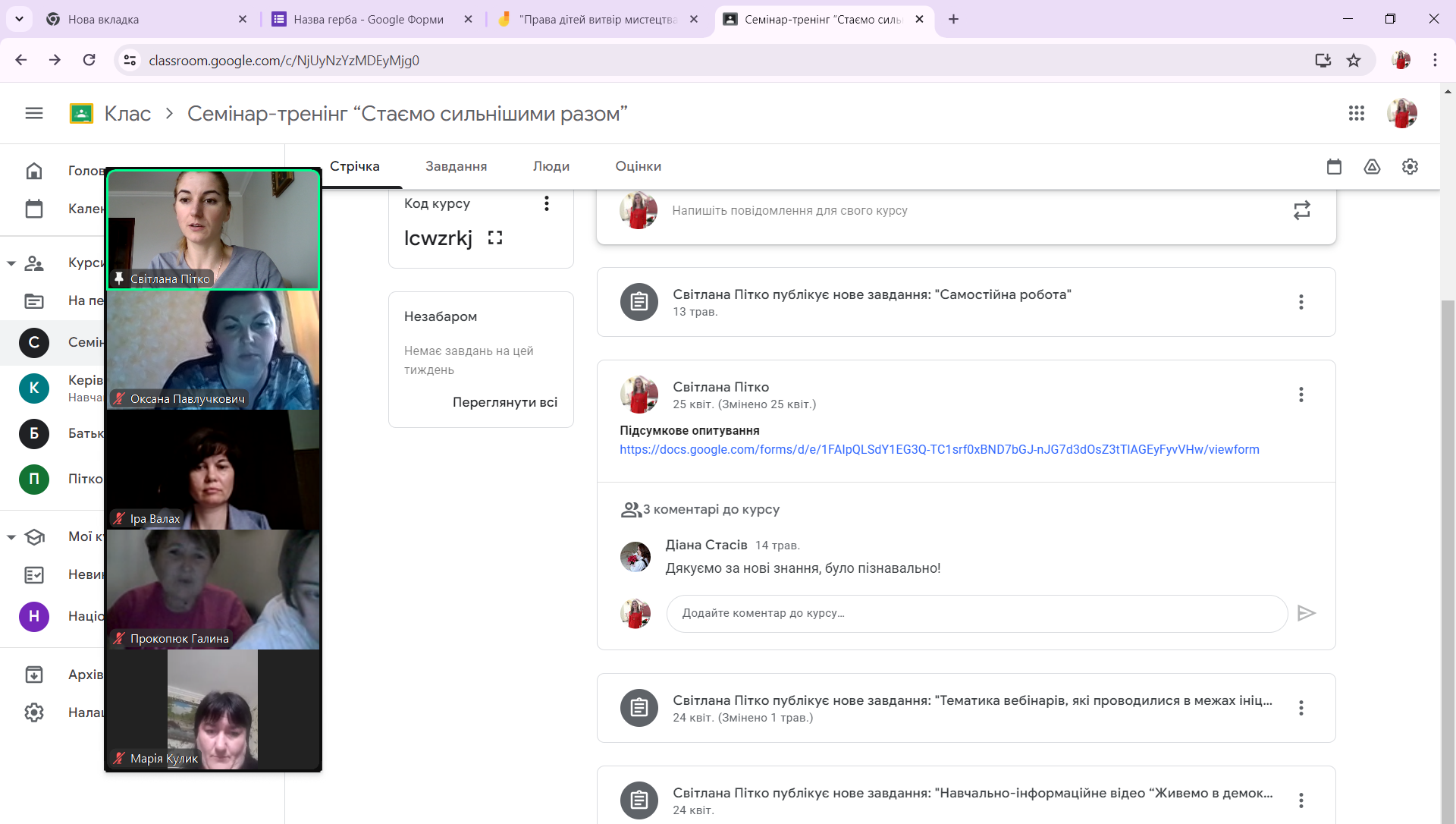Screen dimensions: 1456x824
Task: Open the Google apps grid icon
Action: 1356,114
